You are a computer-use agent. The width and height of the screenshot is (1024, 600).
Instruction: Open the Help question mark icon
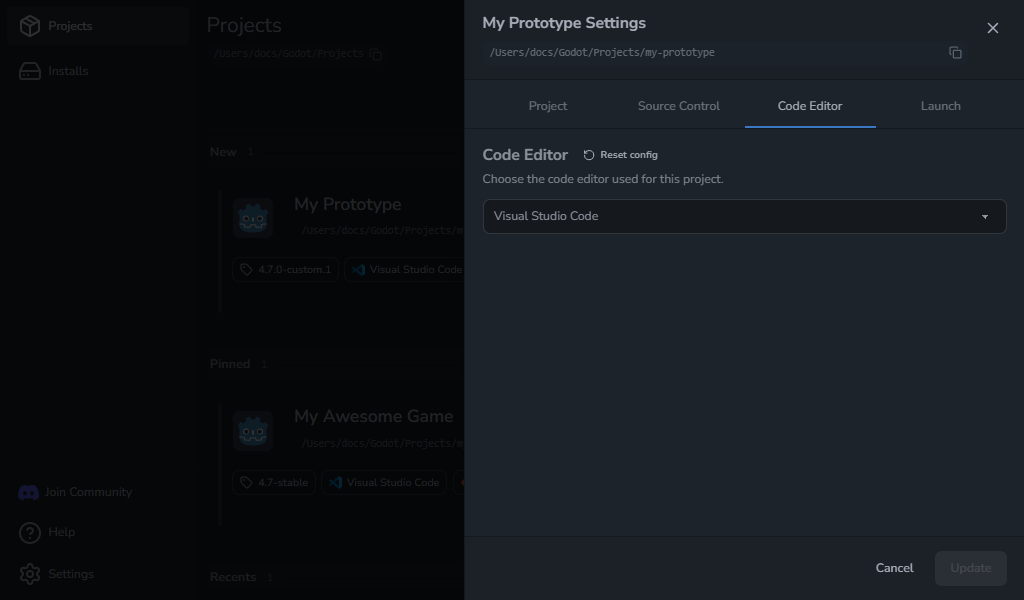(29, 533)
